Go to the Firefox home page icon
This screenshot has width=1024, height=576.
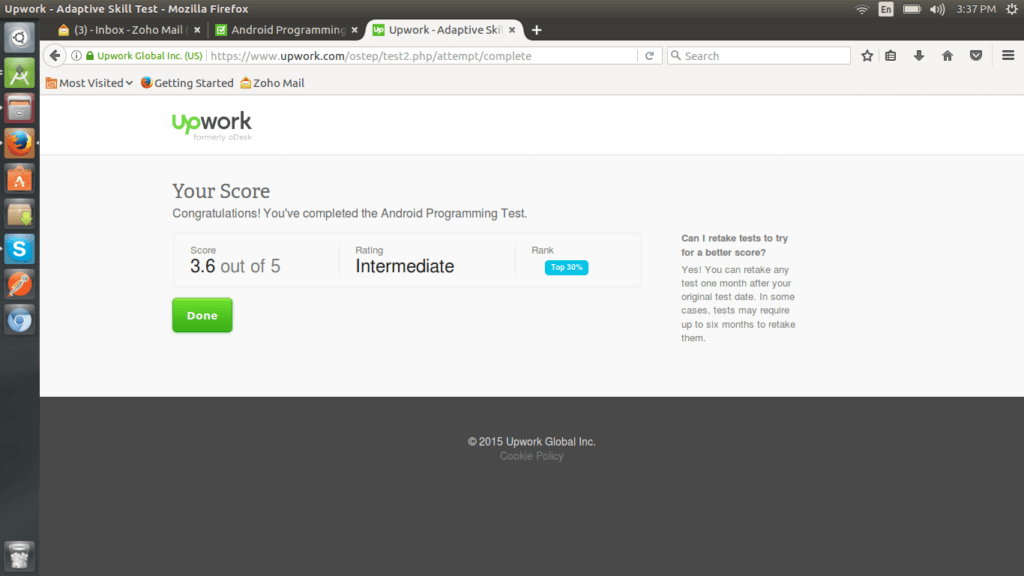point(947,56)
